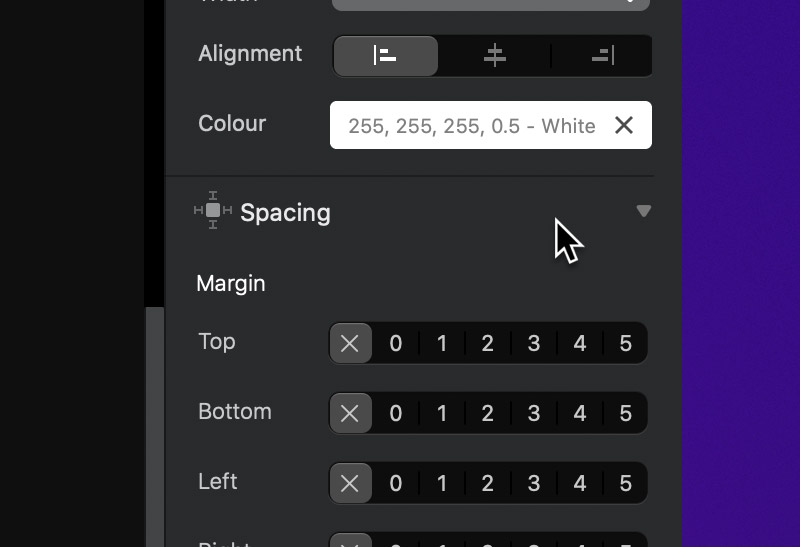Reset Left margin with X icon
The height and width of the screenshot is (547, 800).
[x=350, y=483]
